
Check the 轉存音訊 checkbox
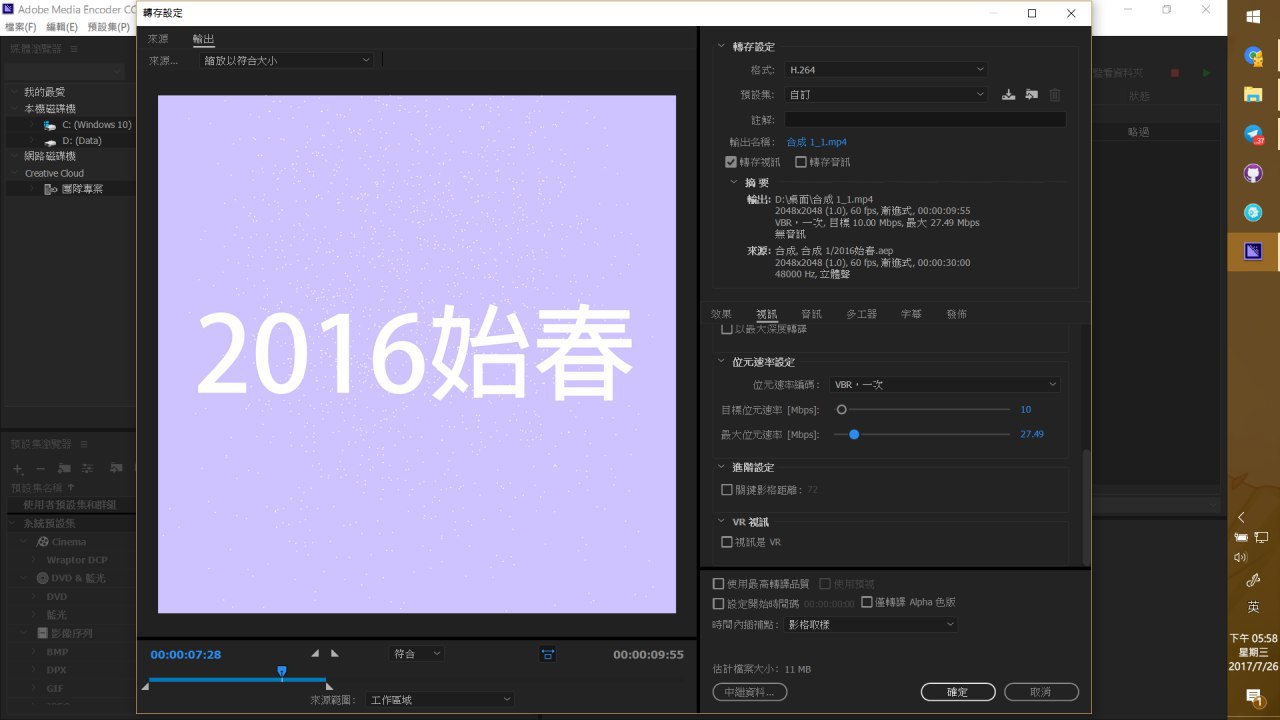[801, 162]
